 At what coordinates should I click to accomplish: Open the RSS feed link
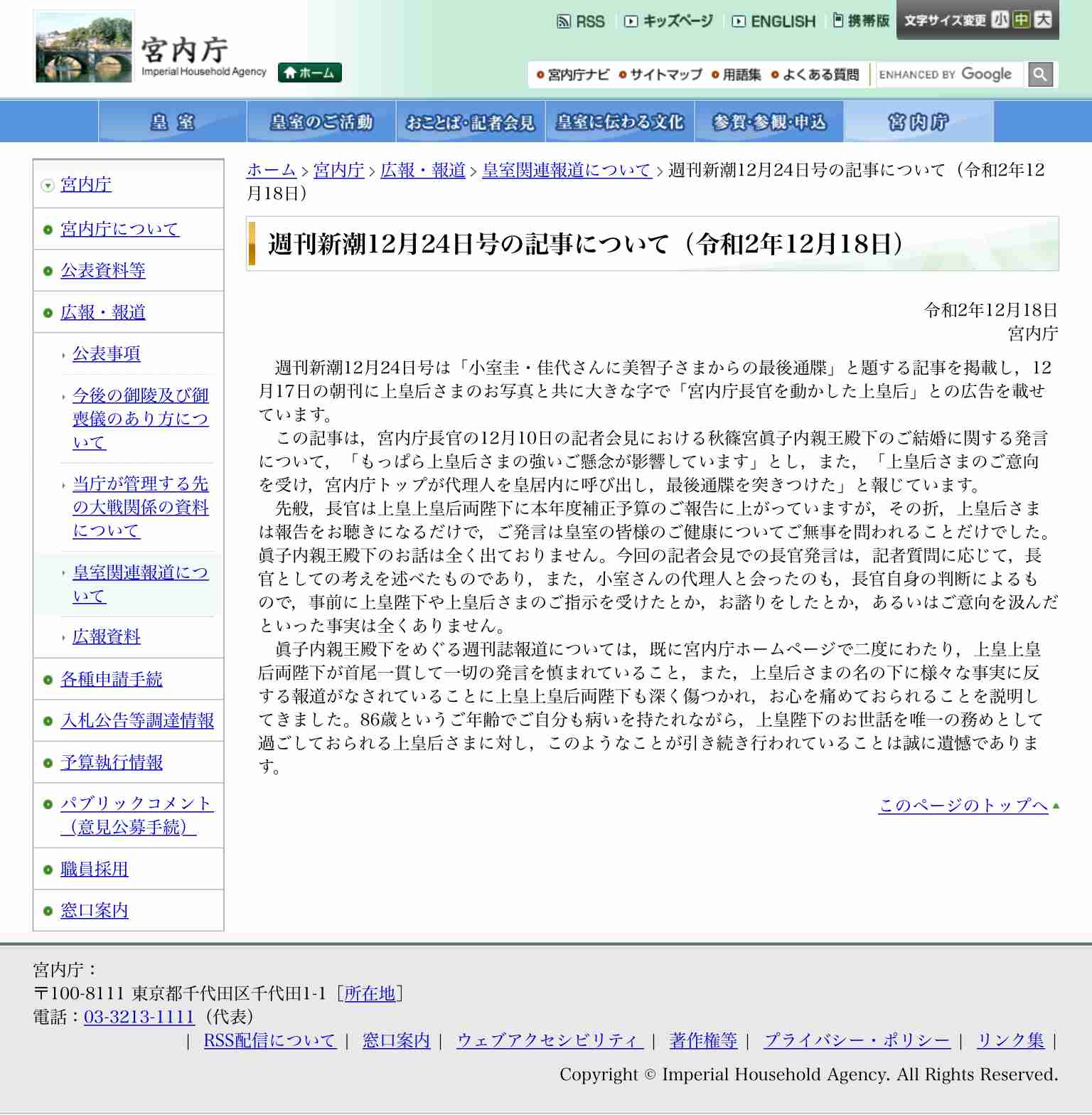(581, 21)
